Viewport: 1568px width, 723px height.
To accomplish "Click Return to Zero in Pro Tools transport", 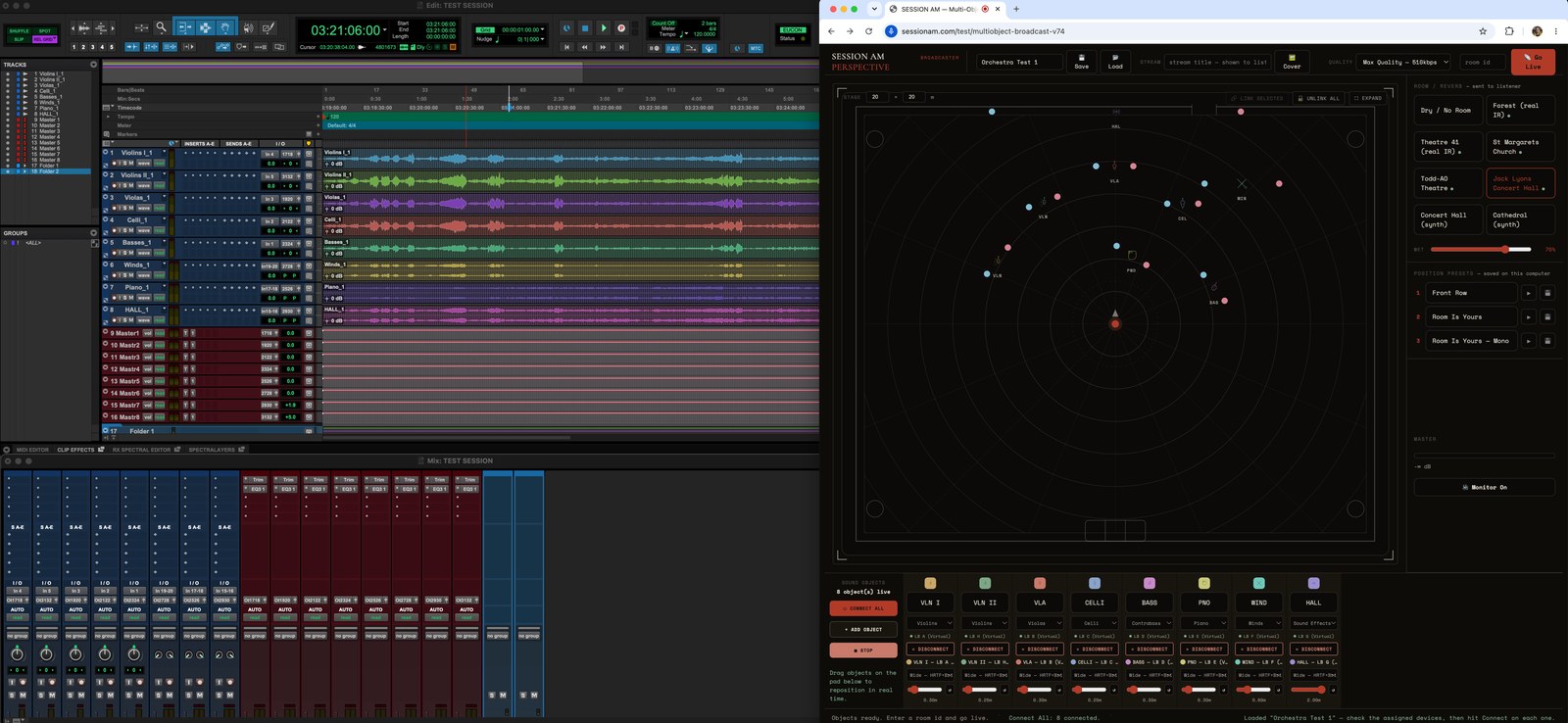I will point(566,47).
